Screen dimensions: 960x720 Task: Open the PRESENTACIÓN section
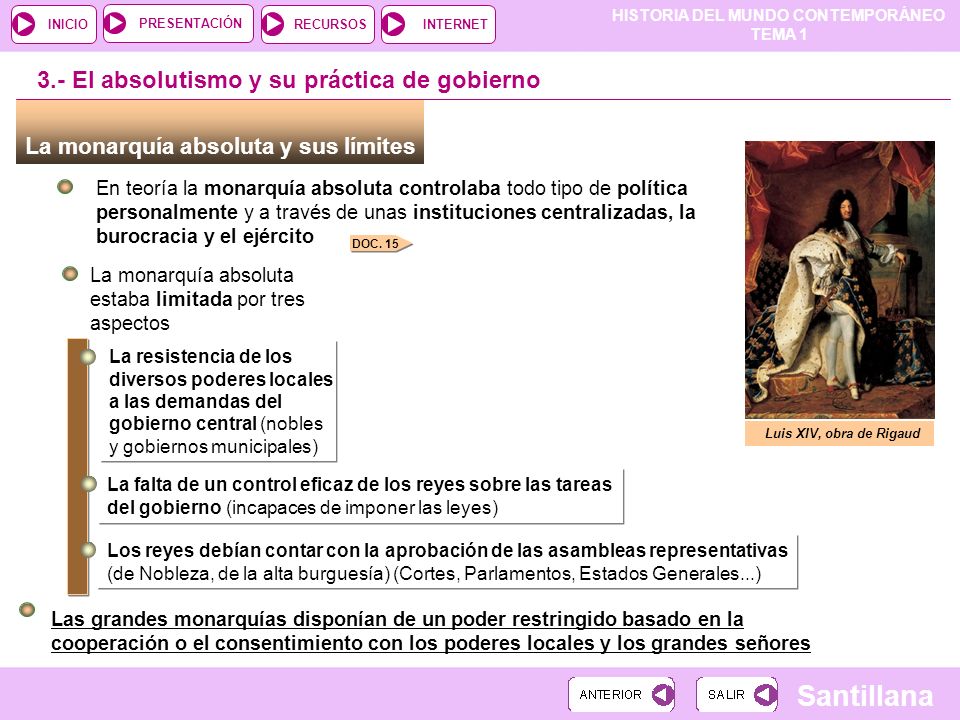178,24
